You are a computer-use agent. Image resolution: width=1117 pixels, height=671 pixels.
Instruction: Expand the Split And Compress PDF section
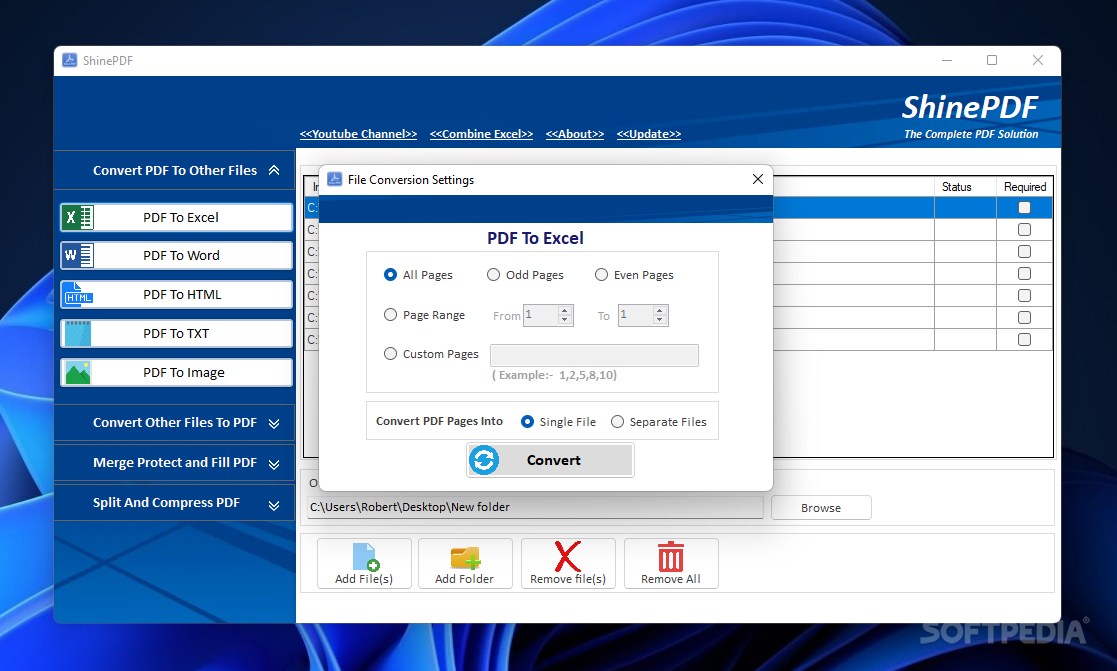click(274, 505)
